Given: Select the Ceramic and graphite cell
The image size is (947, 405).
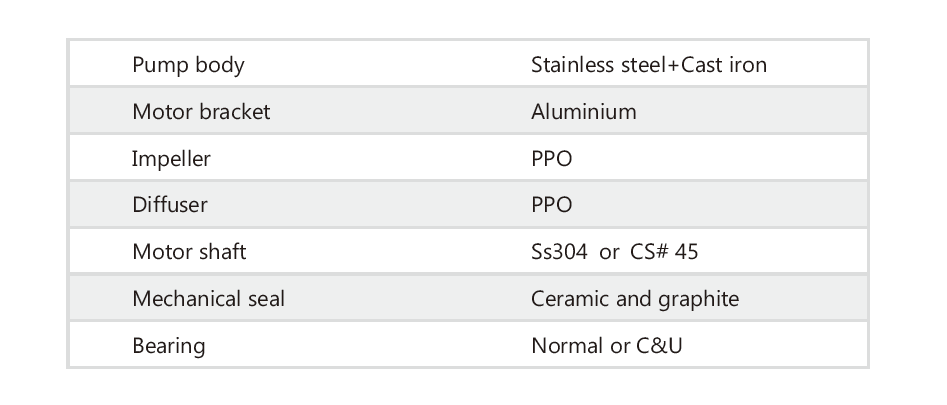Looking at the screenshot, I should [635, 299].
